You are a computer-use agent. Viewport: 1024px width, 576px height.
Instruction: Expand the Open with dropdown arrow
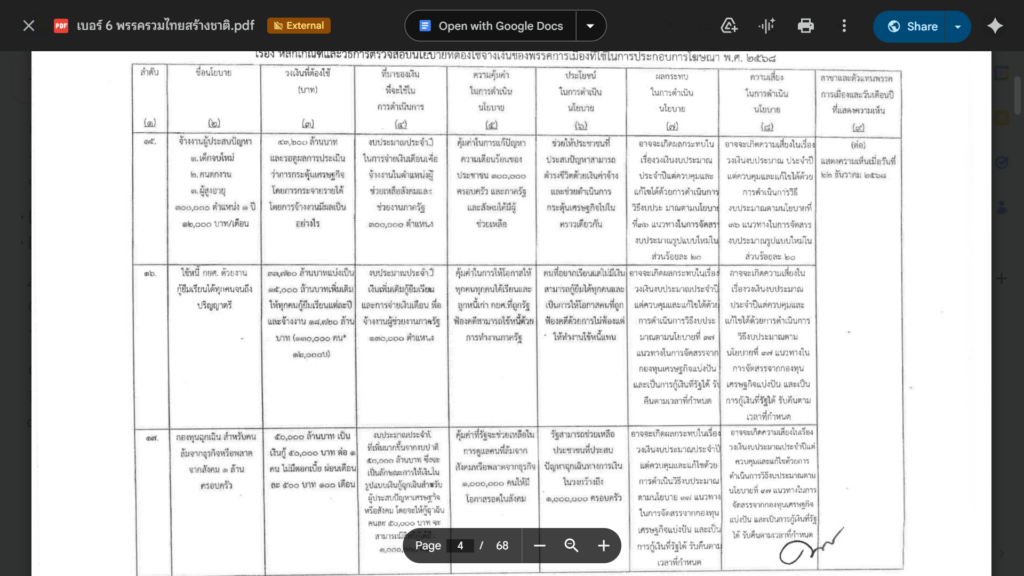click(591, 26)
